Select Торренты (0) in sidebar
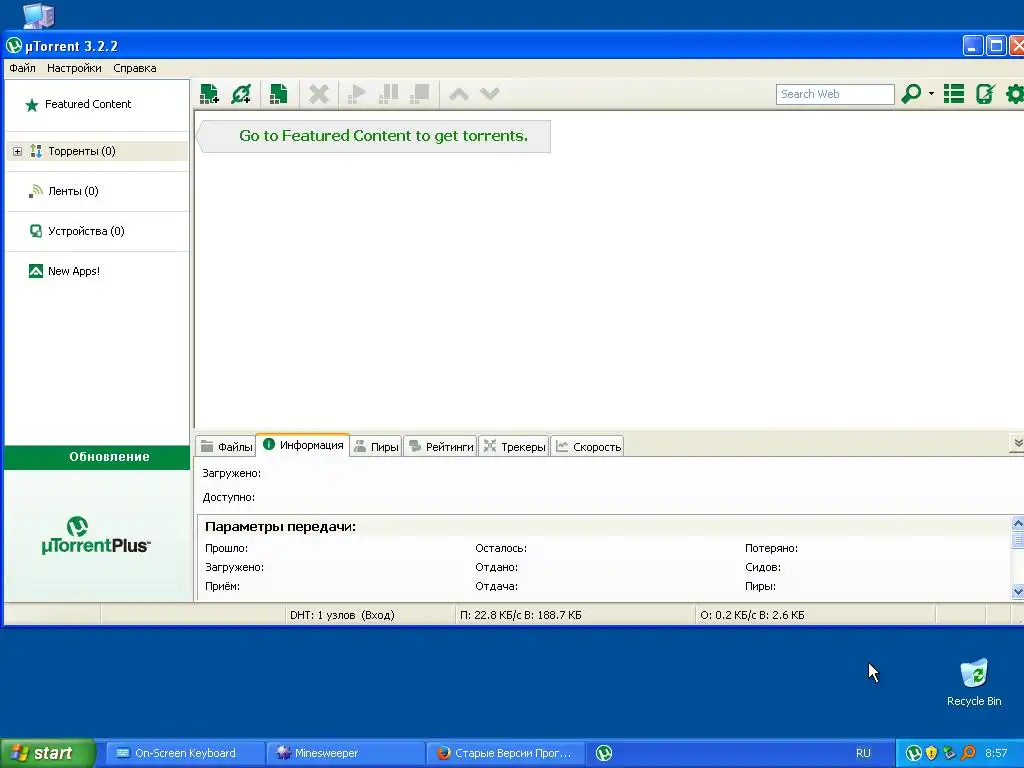This screenshot has height=768, width=1024. [82, 152]
